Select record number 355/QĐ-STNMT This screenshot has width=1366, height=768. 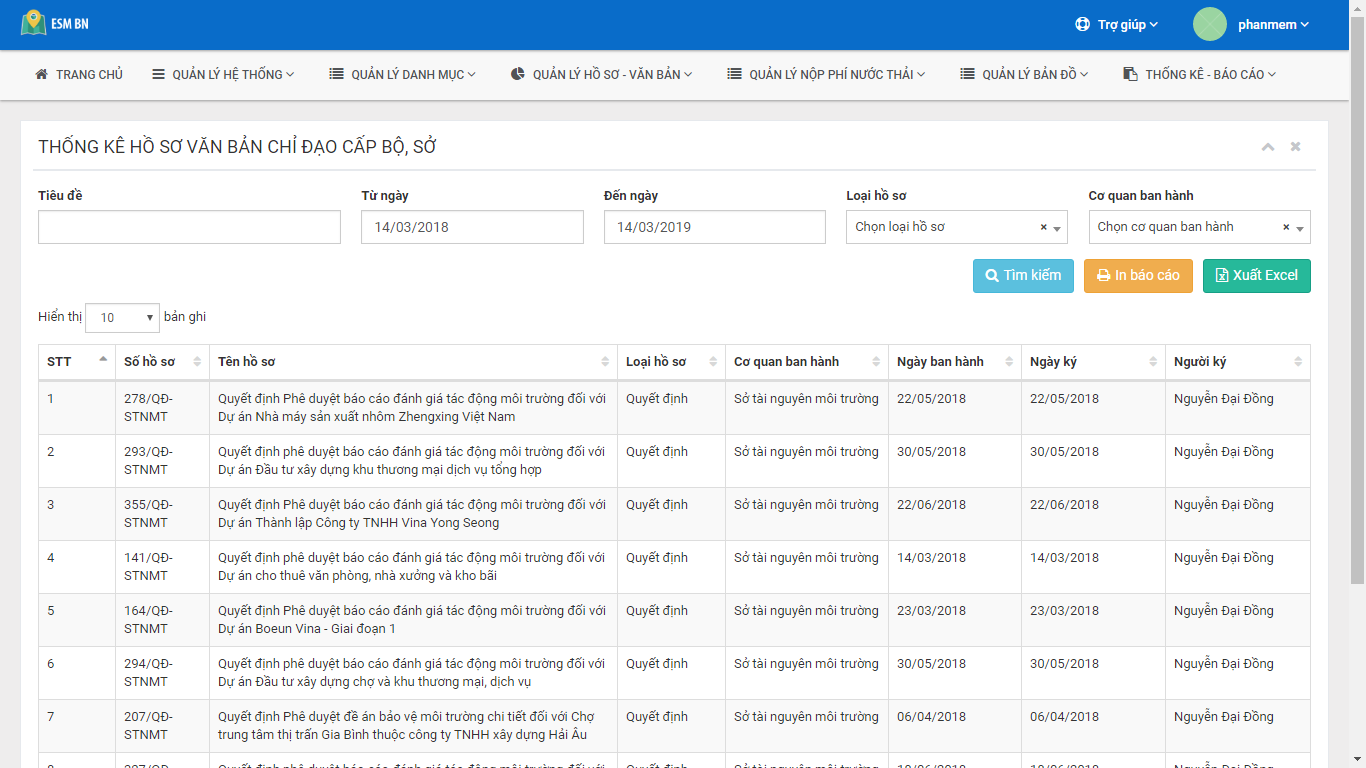(148, 514)
